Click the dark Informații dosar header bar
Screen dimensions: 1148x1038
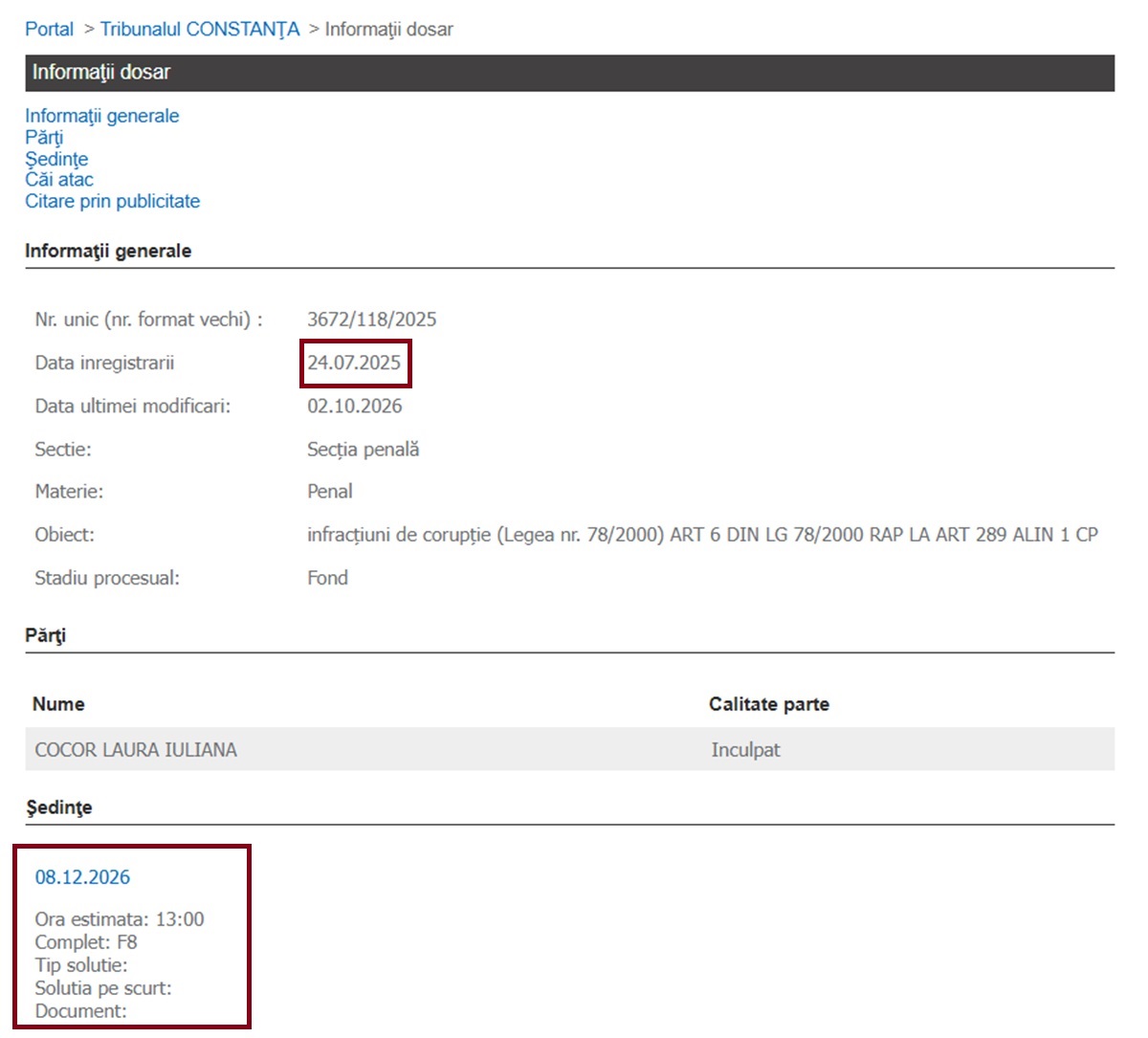pos(569,73)
